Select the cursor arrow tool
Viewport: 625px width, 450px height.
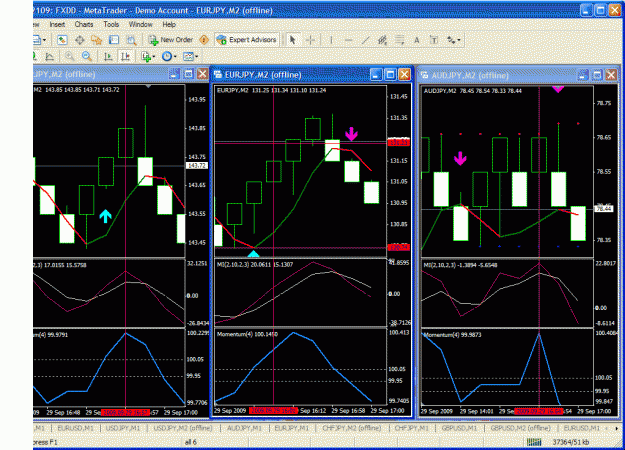[293, 40]
